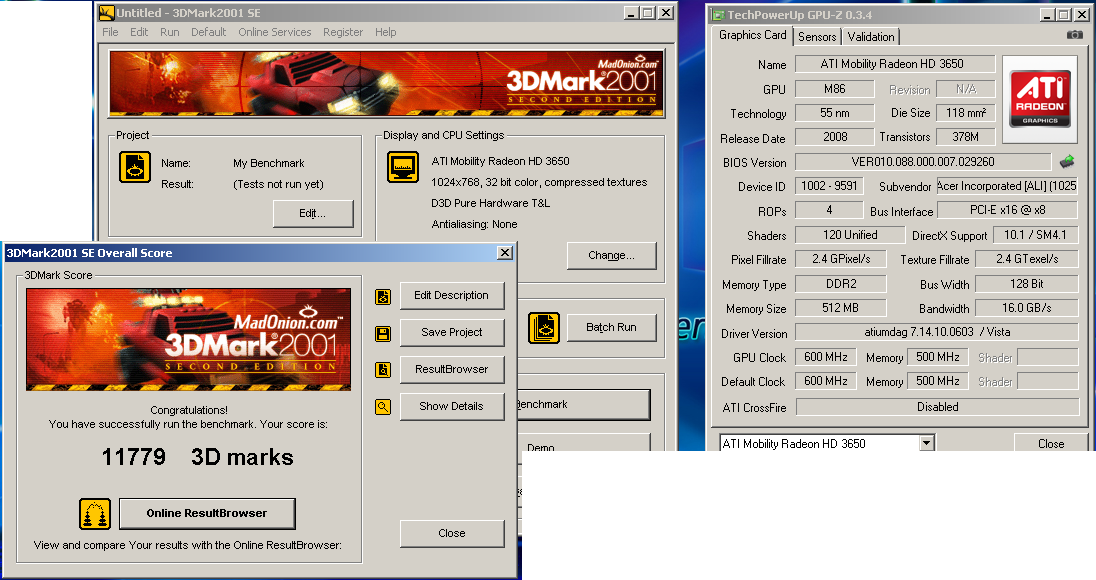The height and width of the screenshot is (580, 1096).
Task: Click the "Antialiasing: None" text
Action: [x=475, y=224]
